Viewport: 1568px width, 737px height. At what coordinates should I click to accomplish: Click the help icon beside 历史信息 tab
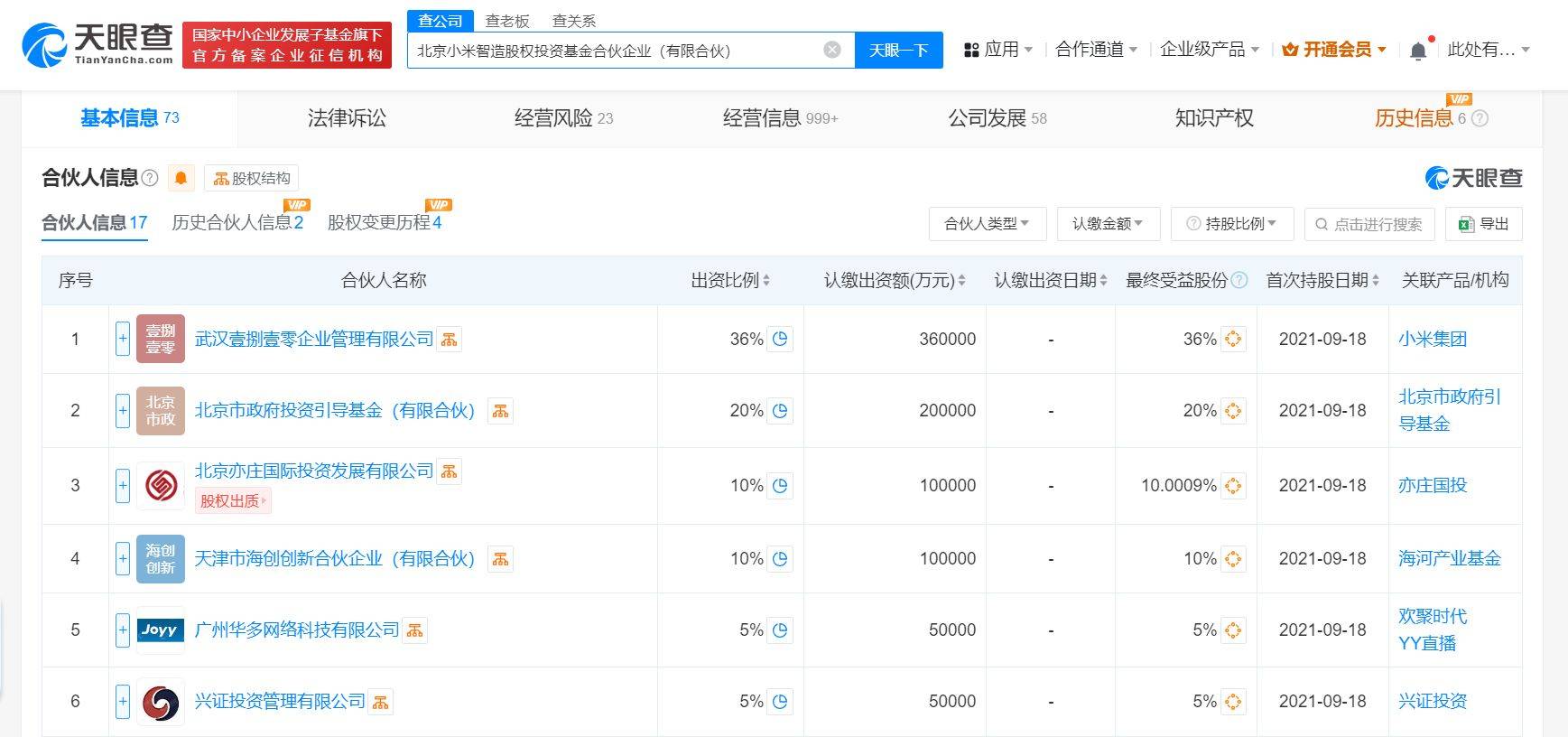click(1480, 118)
